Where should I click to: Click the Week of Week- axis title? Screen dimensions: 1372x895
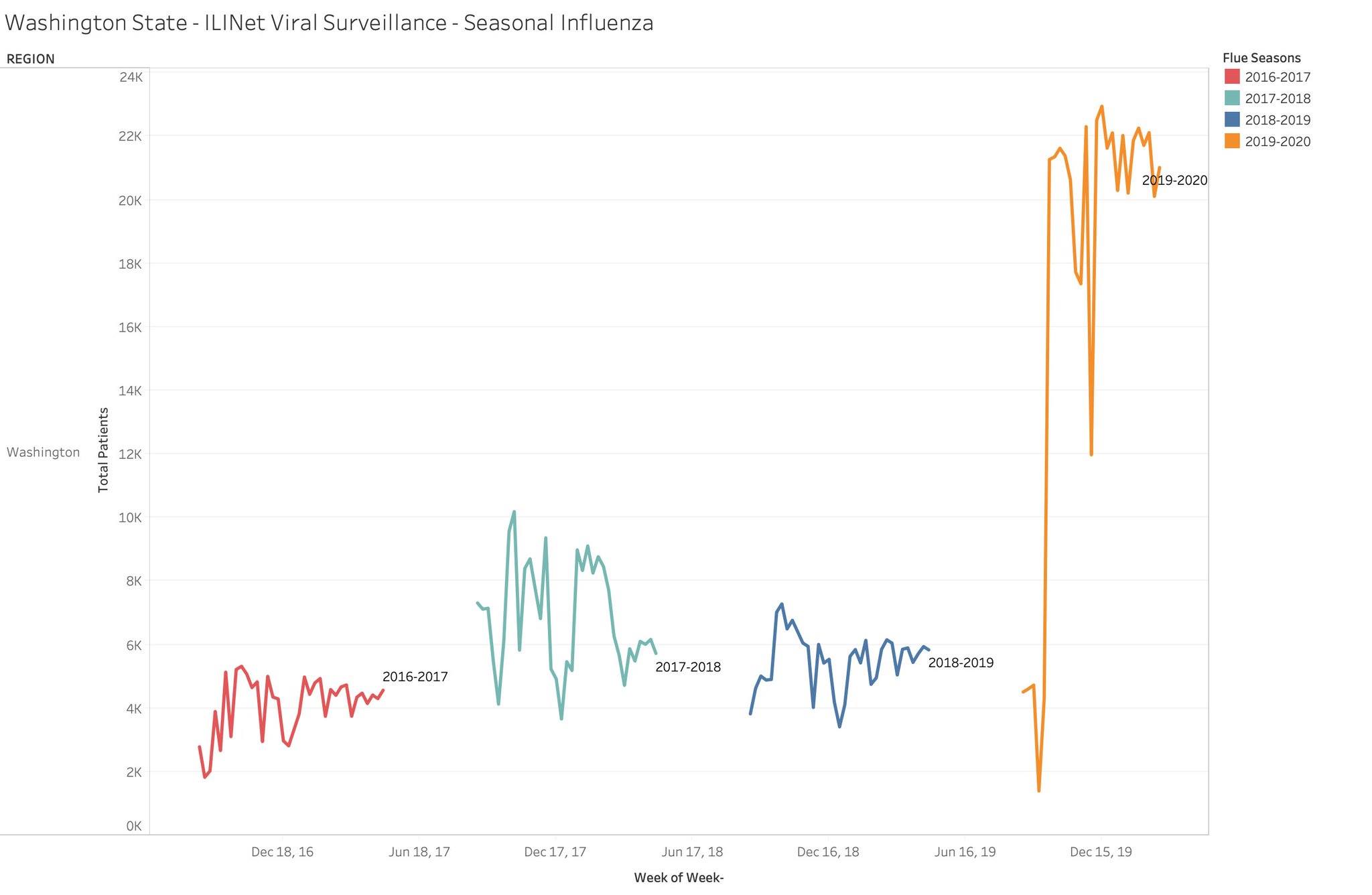[679, 878]
